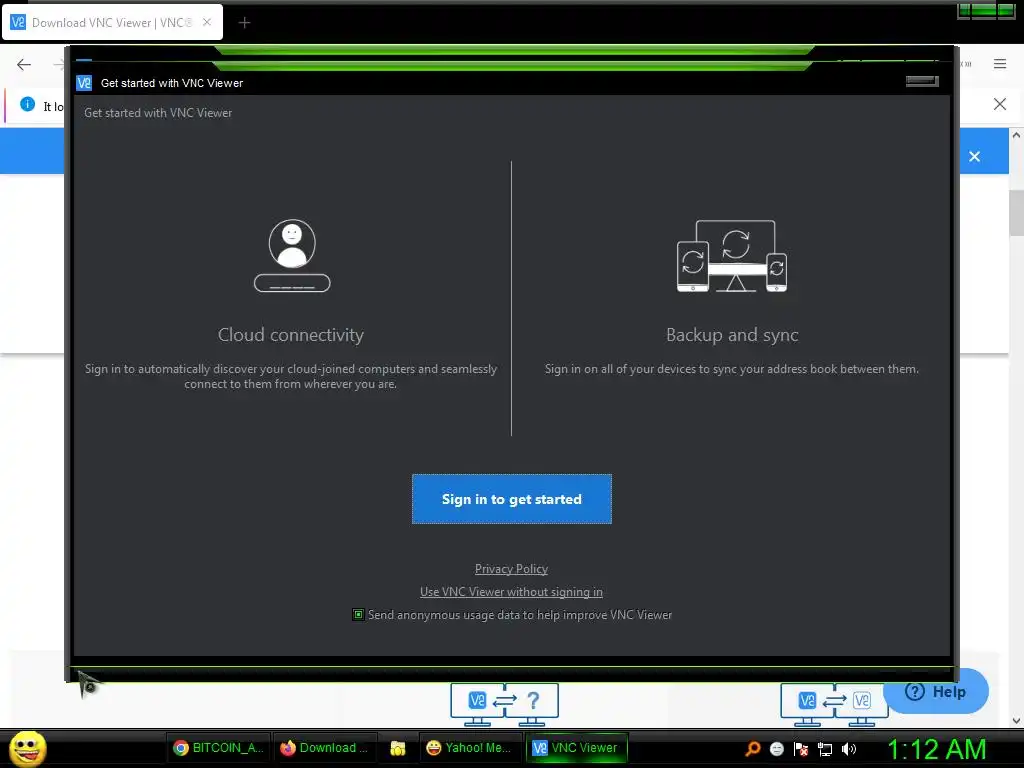Open the file folder taskbar icon

[398, 748]
